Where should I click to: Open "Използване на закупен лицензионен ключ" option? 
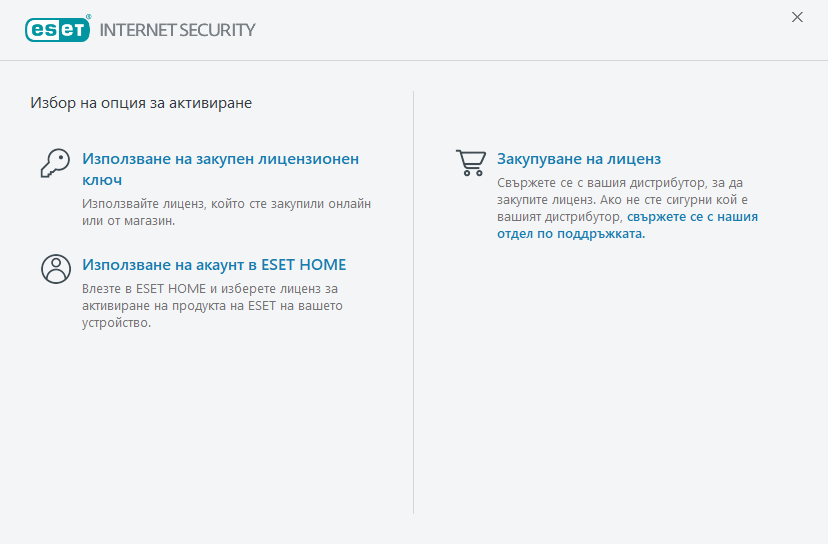tap(220, 159)
